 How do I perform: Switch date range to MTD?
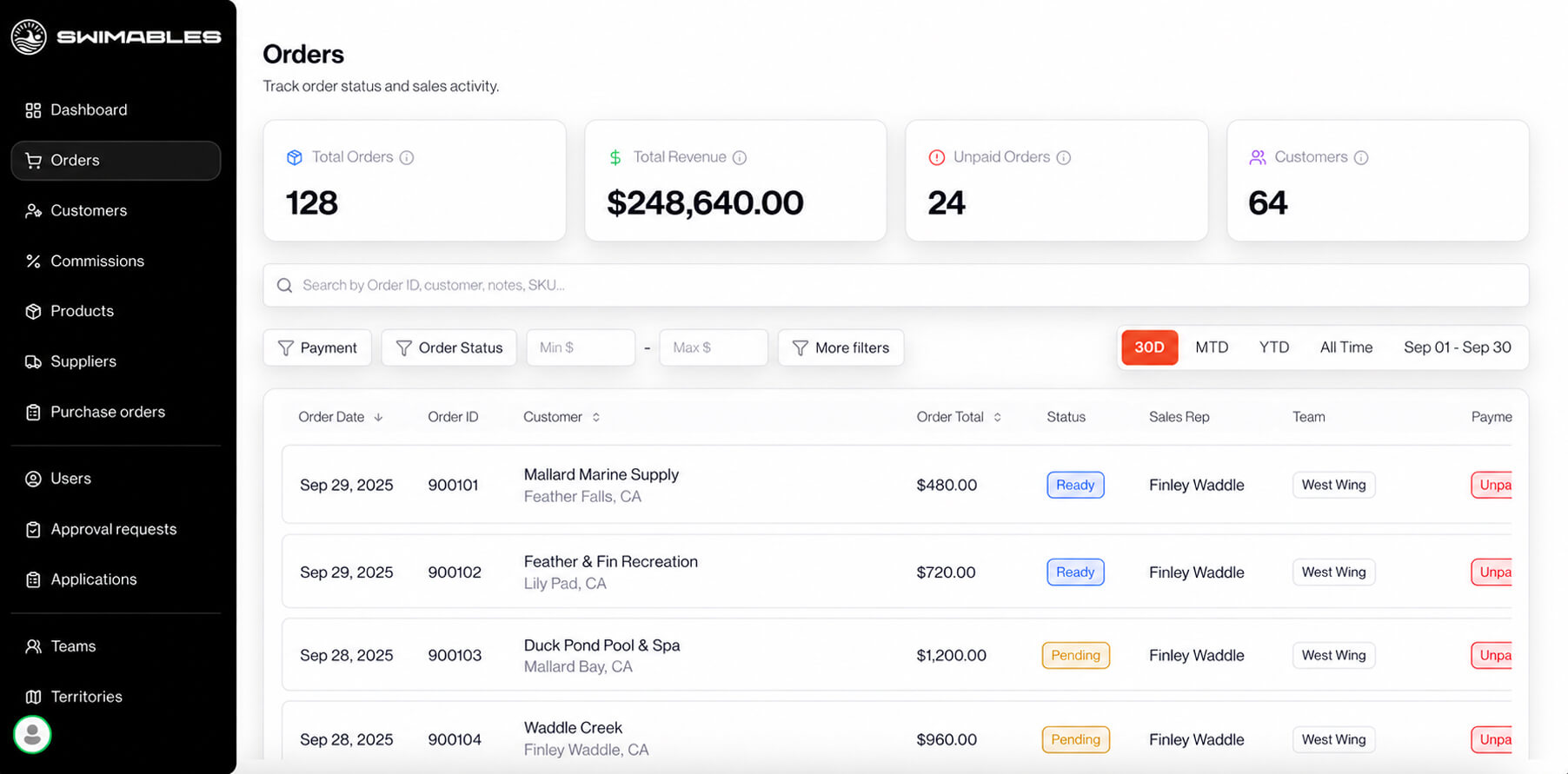1212,347
